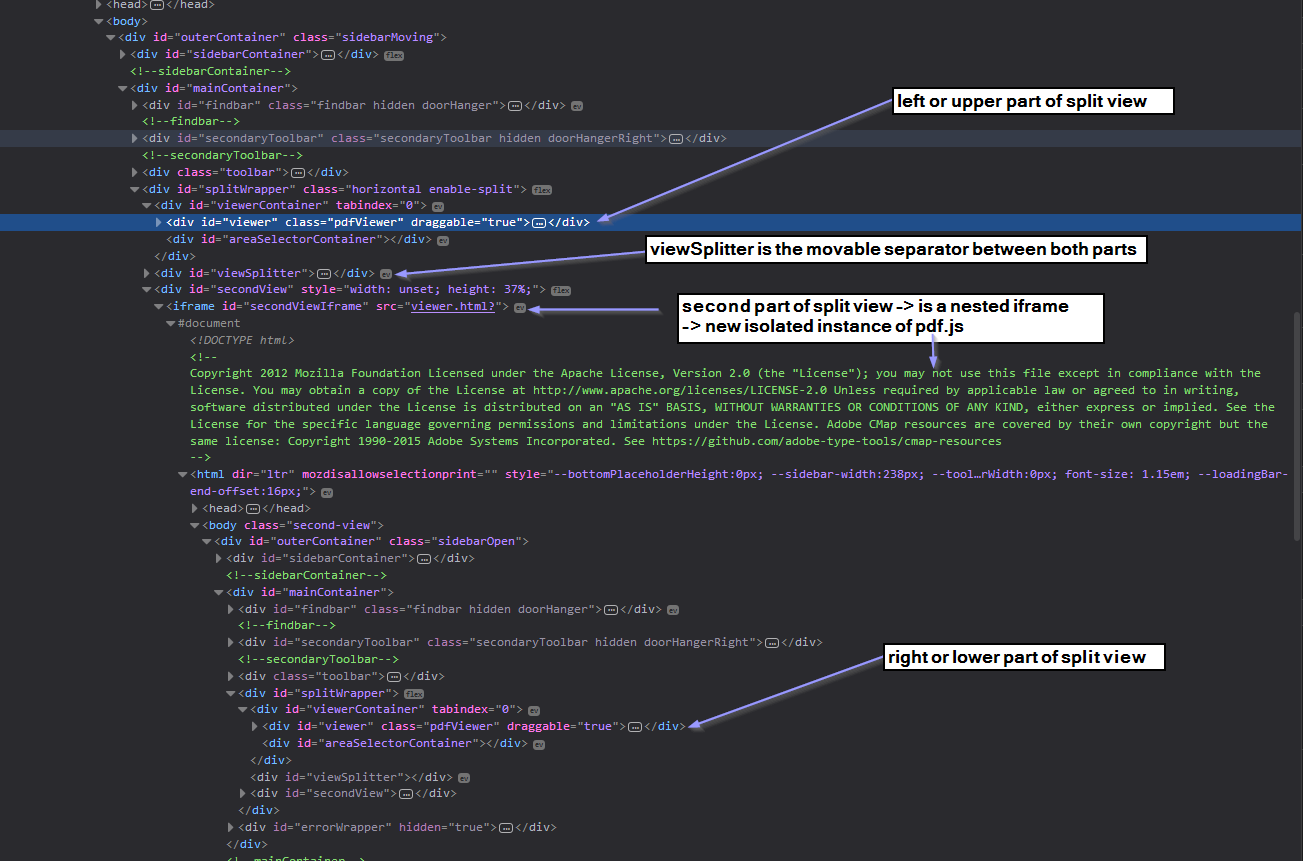The image size is (1303, 861).
Task: Collapse the top-level viewerContainer div
Action: (x=147, y=206)
